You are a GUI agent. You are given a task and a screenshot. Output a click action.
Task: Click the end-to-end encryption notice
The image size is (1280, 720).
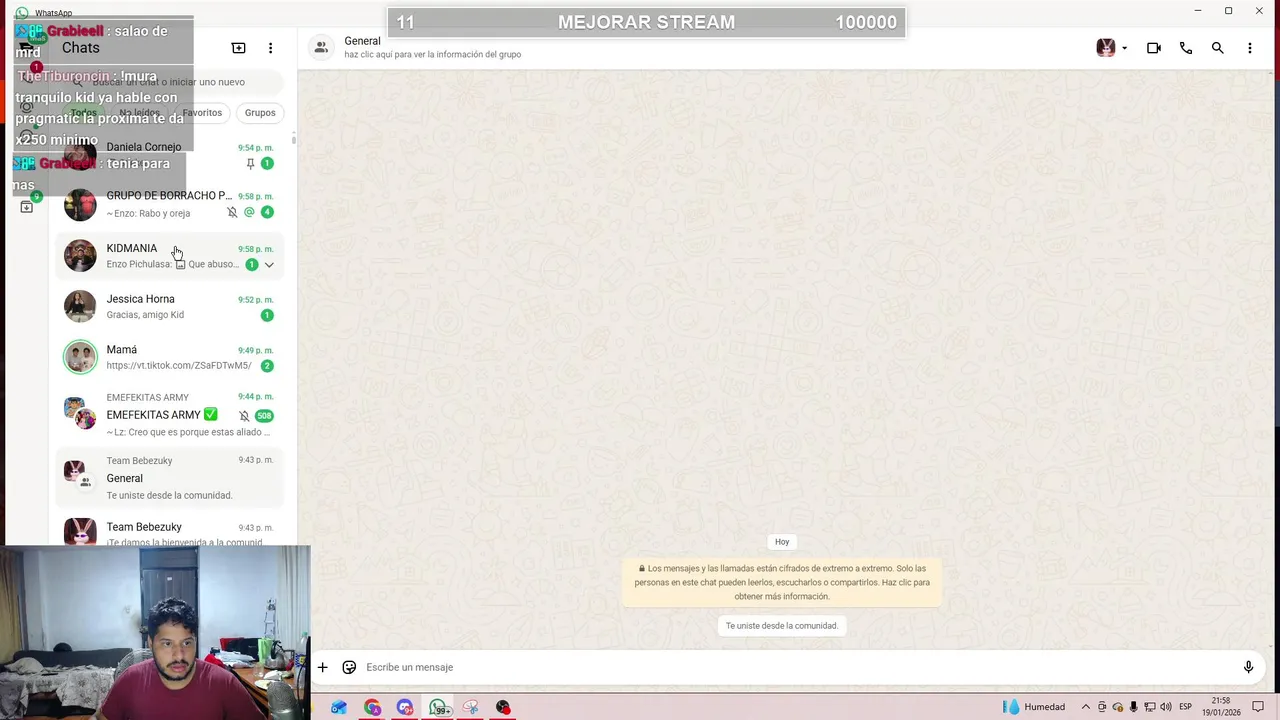coord(782,582)
